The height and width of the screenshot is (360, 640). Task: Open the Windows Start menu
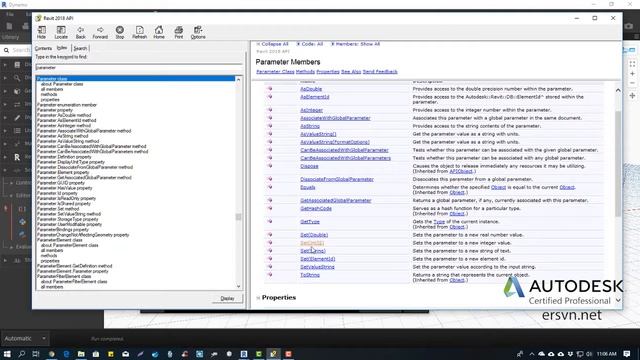tap(7, 354)
